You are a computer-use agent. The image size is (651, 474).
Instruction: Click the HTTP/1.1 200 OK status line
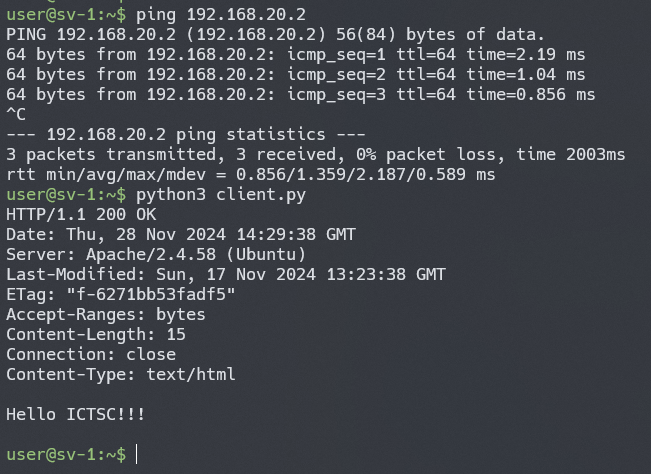(81, 214)
